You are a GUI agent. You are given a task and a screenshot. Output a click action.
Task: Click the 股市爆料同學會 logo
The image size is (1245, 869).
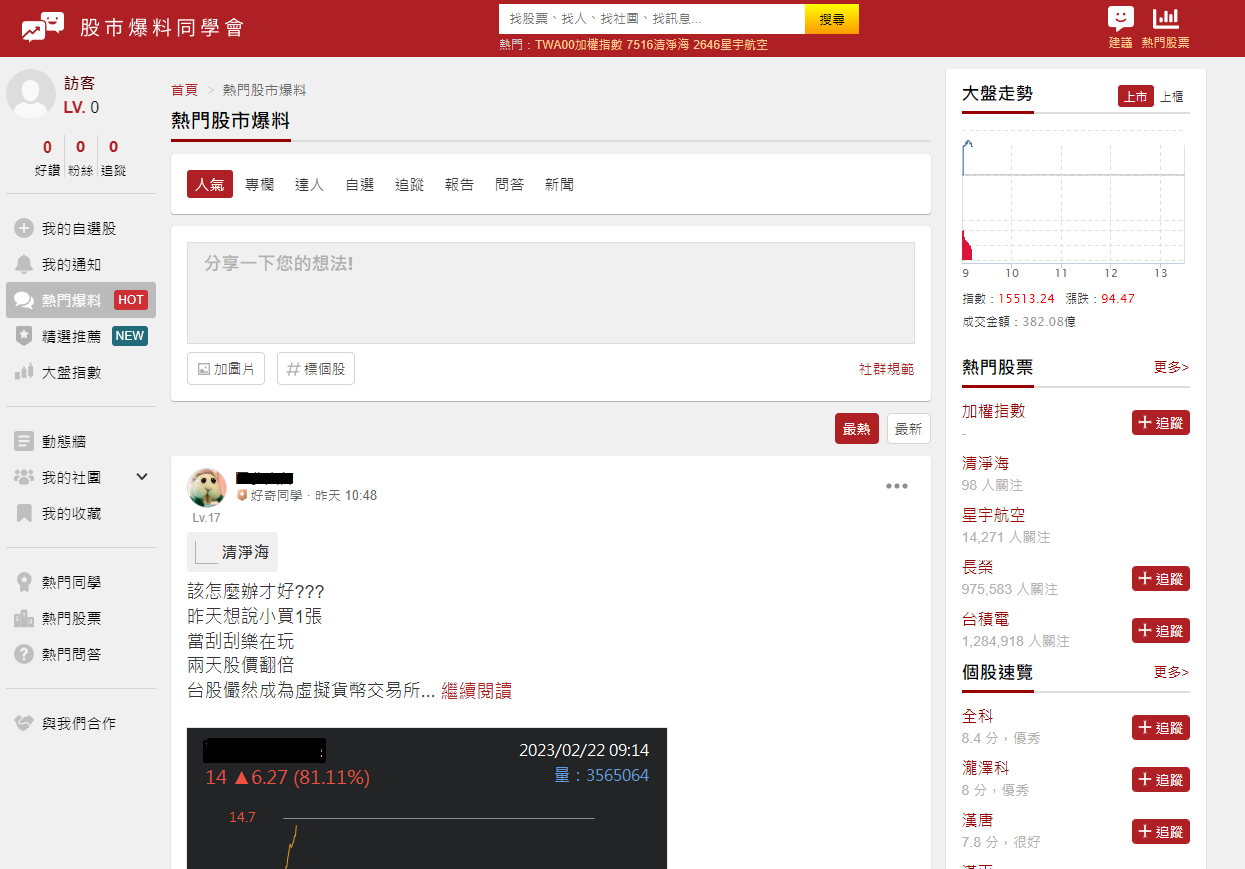(x=128, y=27)
